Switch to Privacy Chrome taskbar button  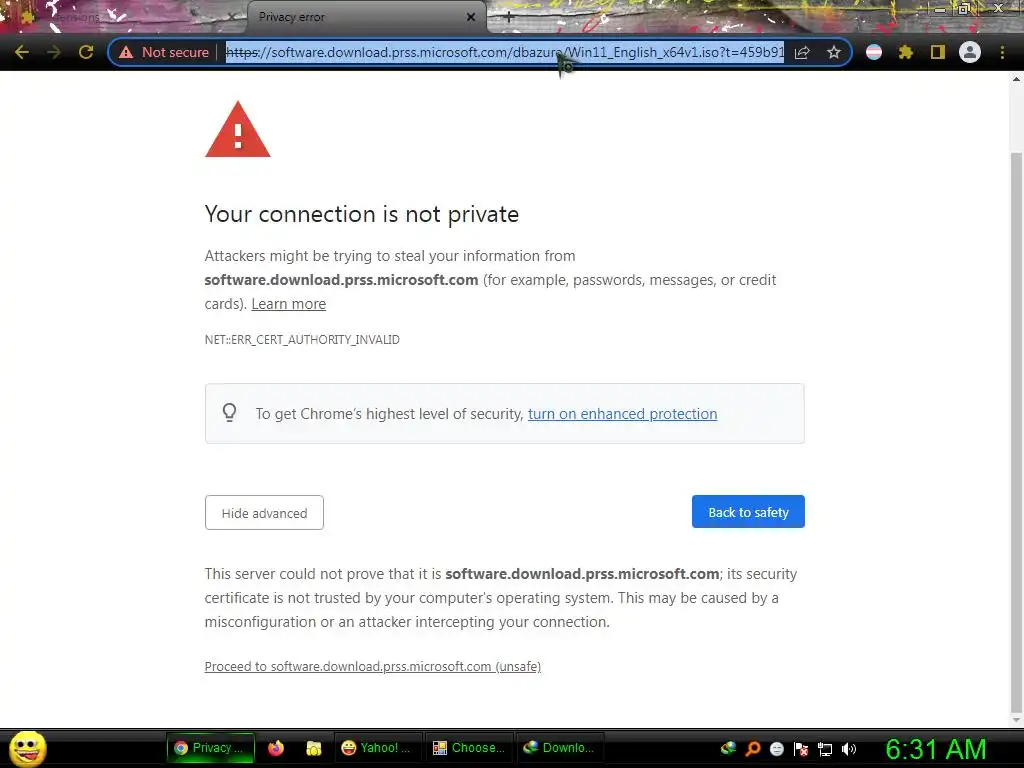[209, 748]
